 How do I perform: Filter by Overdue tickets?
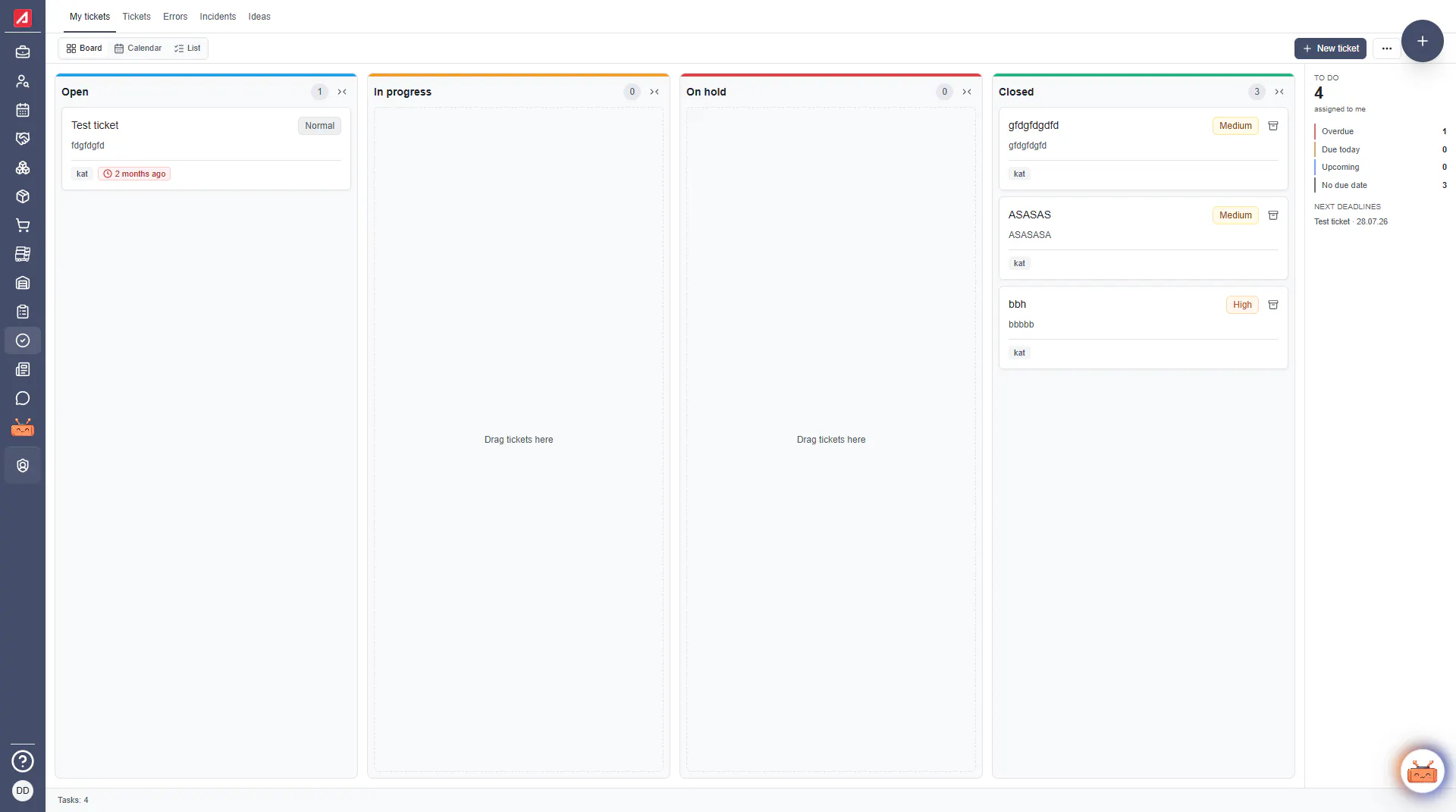1381,131
